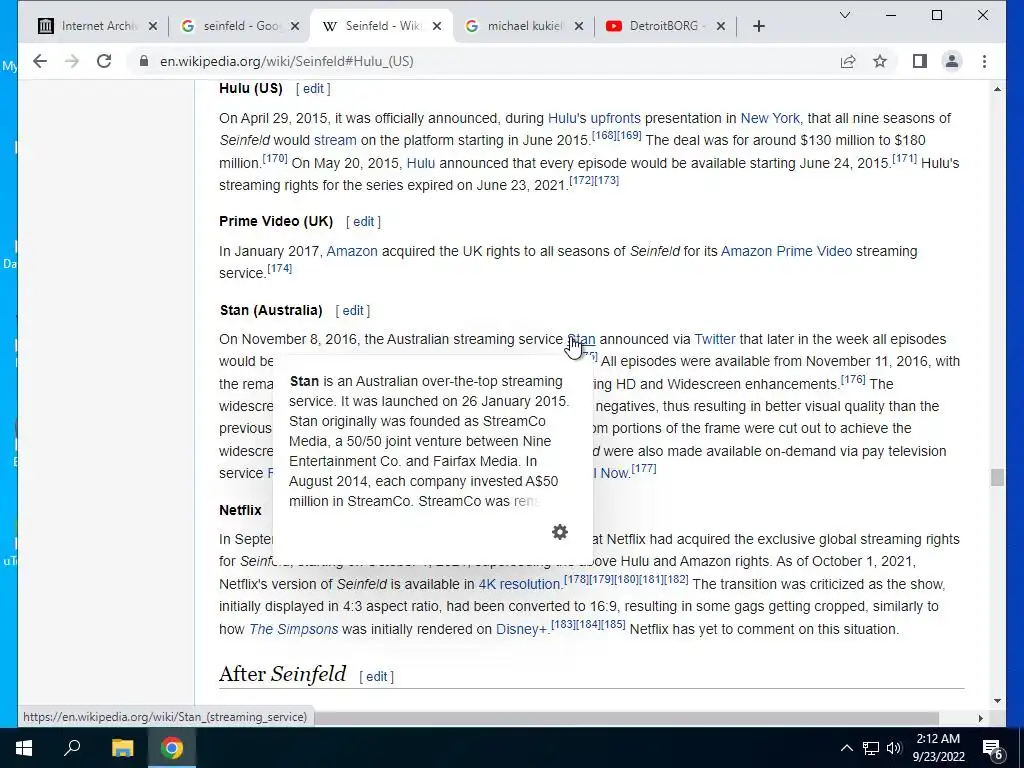The width and height of the screenshot is (1024, 768).
Task: Close the seinfeld Google tab
Action: [295, 26]
